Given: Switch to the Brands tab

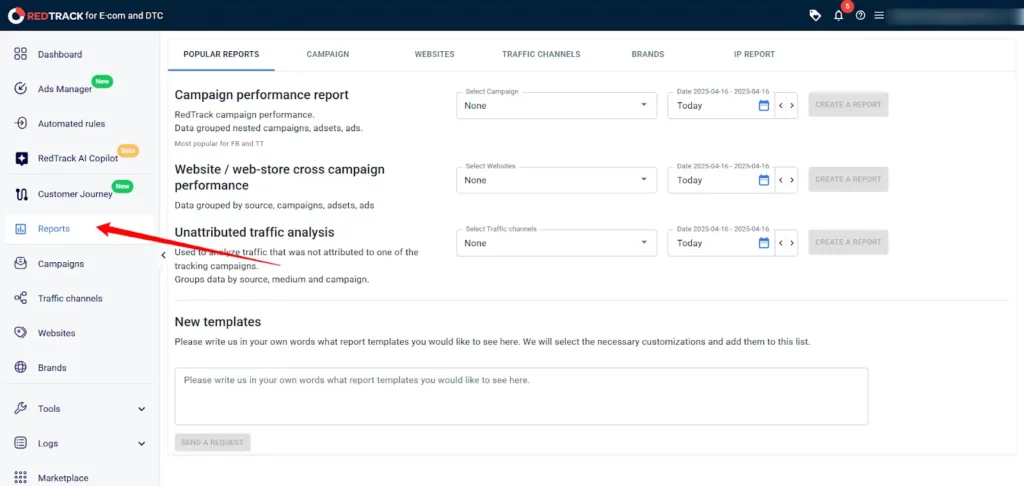Looking at the screenshot, I should click(x=648, y=54).
